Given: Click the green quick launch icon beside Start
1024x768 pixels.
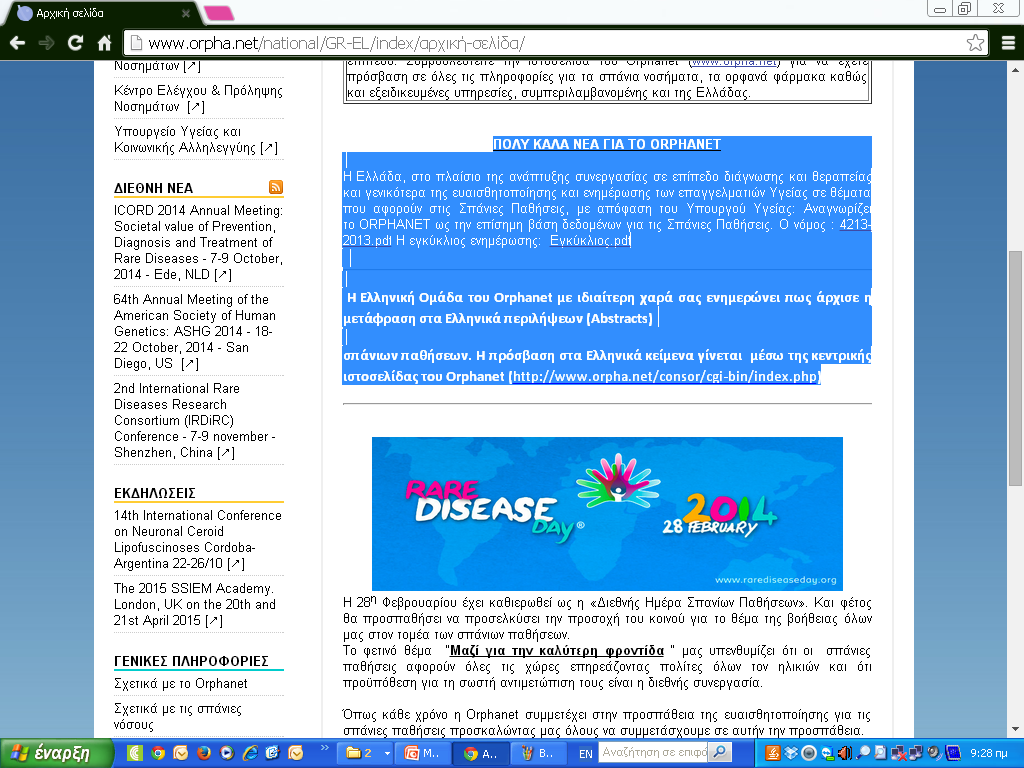Looking at the screenshot, I should (x=135, y=753).
